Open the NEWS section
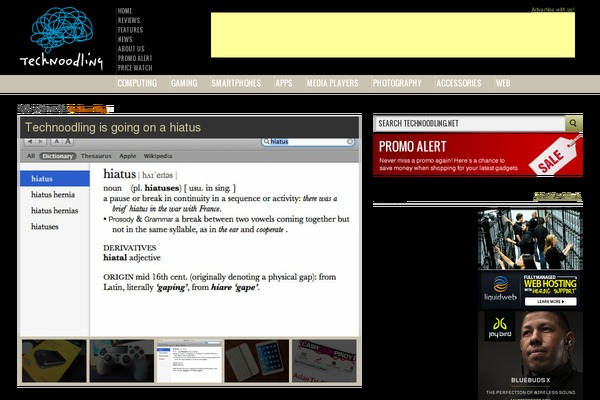The image size is (600, 400). 125,39
